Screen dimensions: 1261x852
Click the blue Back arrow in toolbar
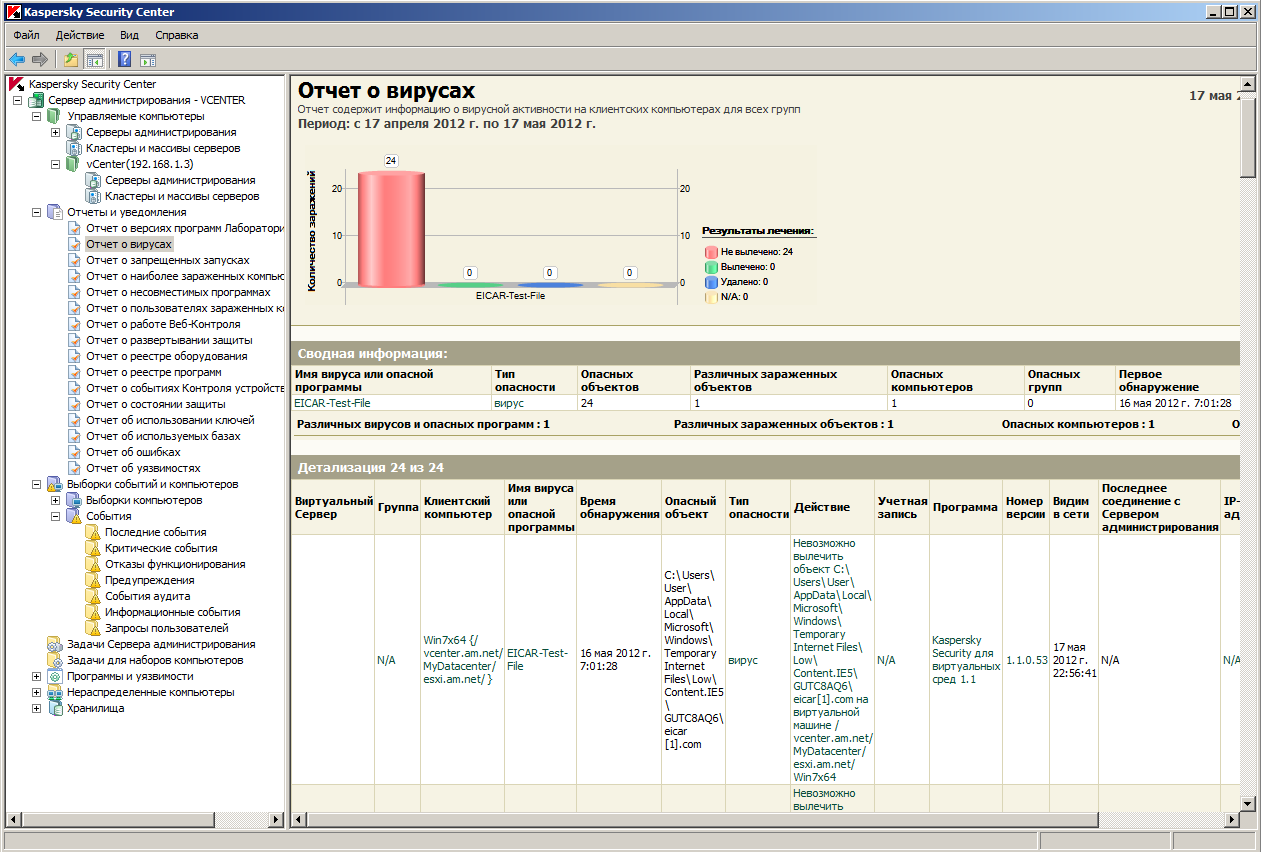point(17,59)
